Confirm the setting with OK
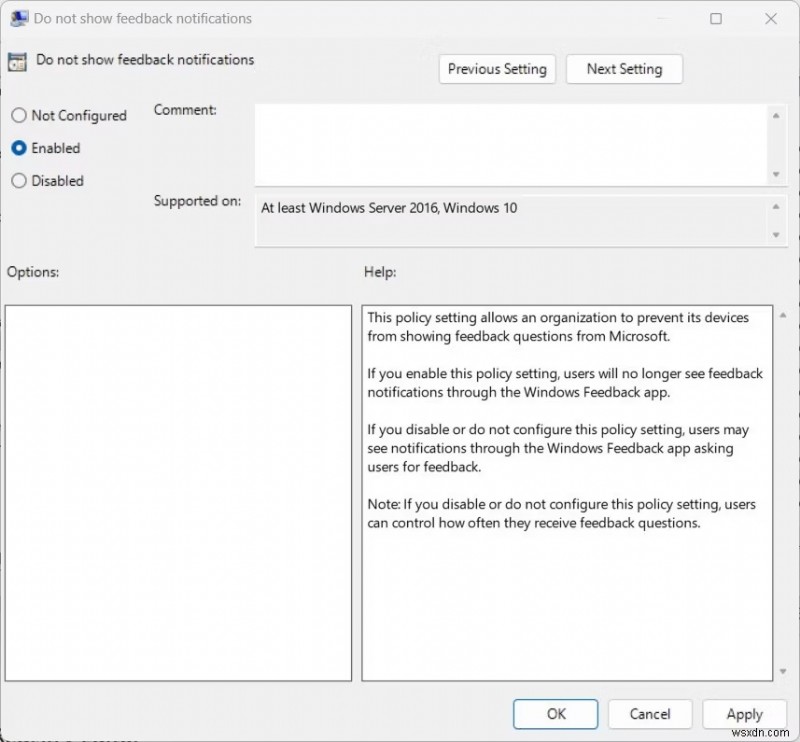This screenshot has height=742, width=800. pos(555,714)
